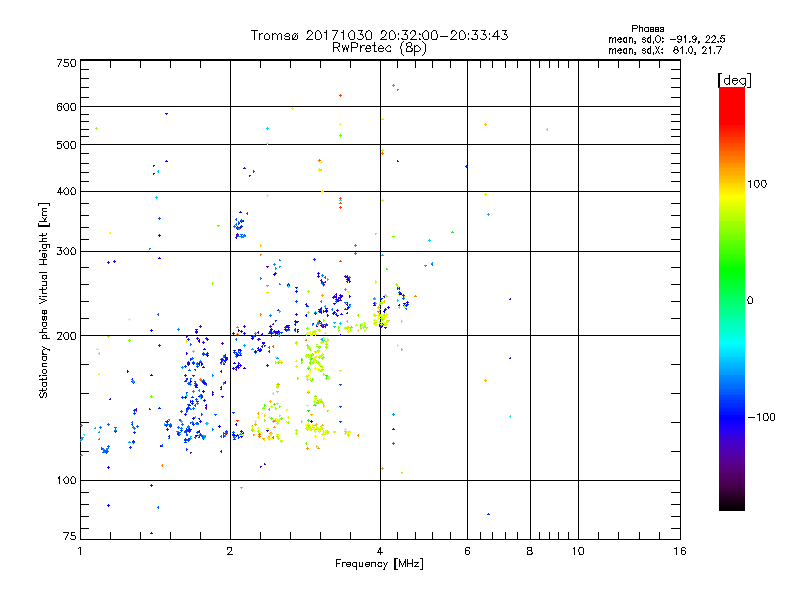Viewport: 800px width, 600px height.
Task: Click the x-axis tick label '10'
Action: point(578,551)
